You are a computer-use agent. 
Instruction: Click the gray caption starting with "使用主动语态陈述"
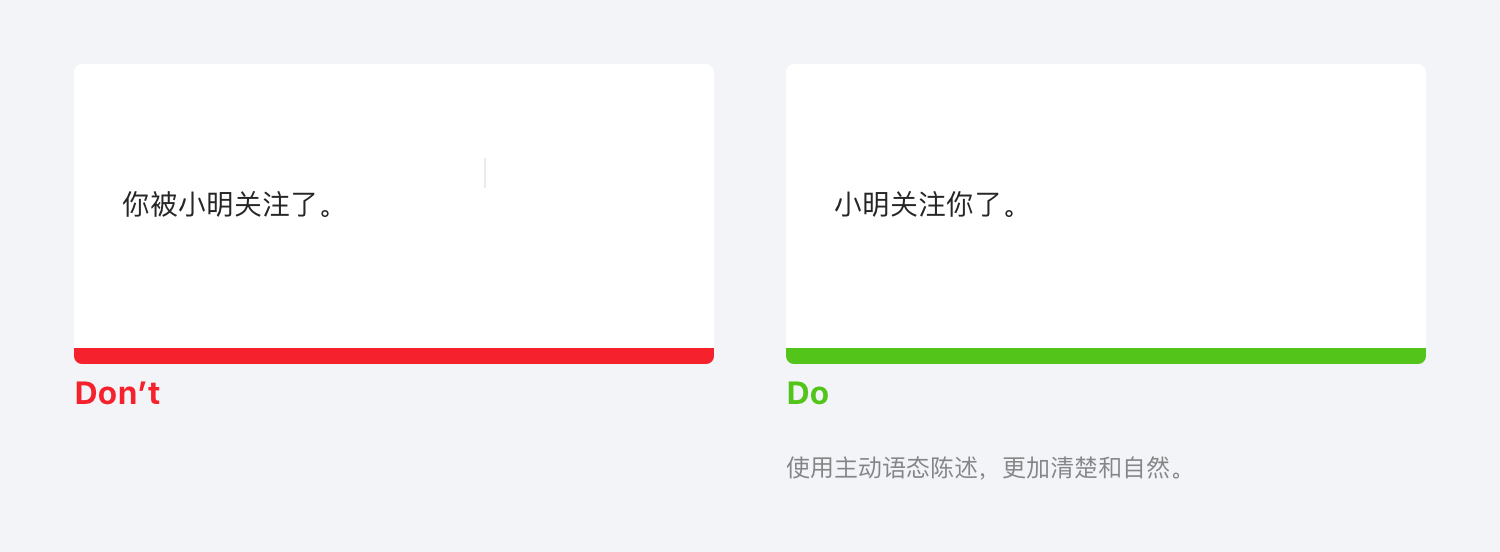985,468
